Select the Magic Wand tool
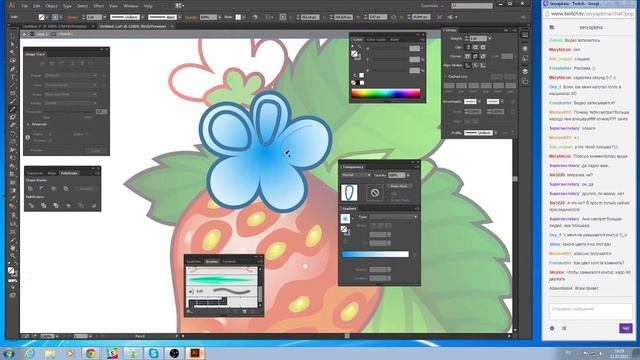Viewport: 640px width, 360px height. click(12, 53)
